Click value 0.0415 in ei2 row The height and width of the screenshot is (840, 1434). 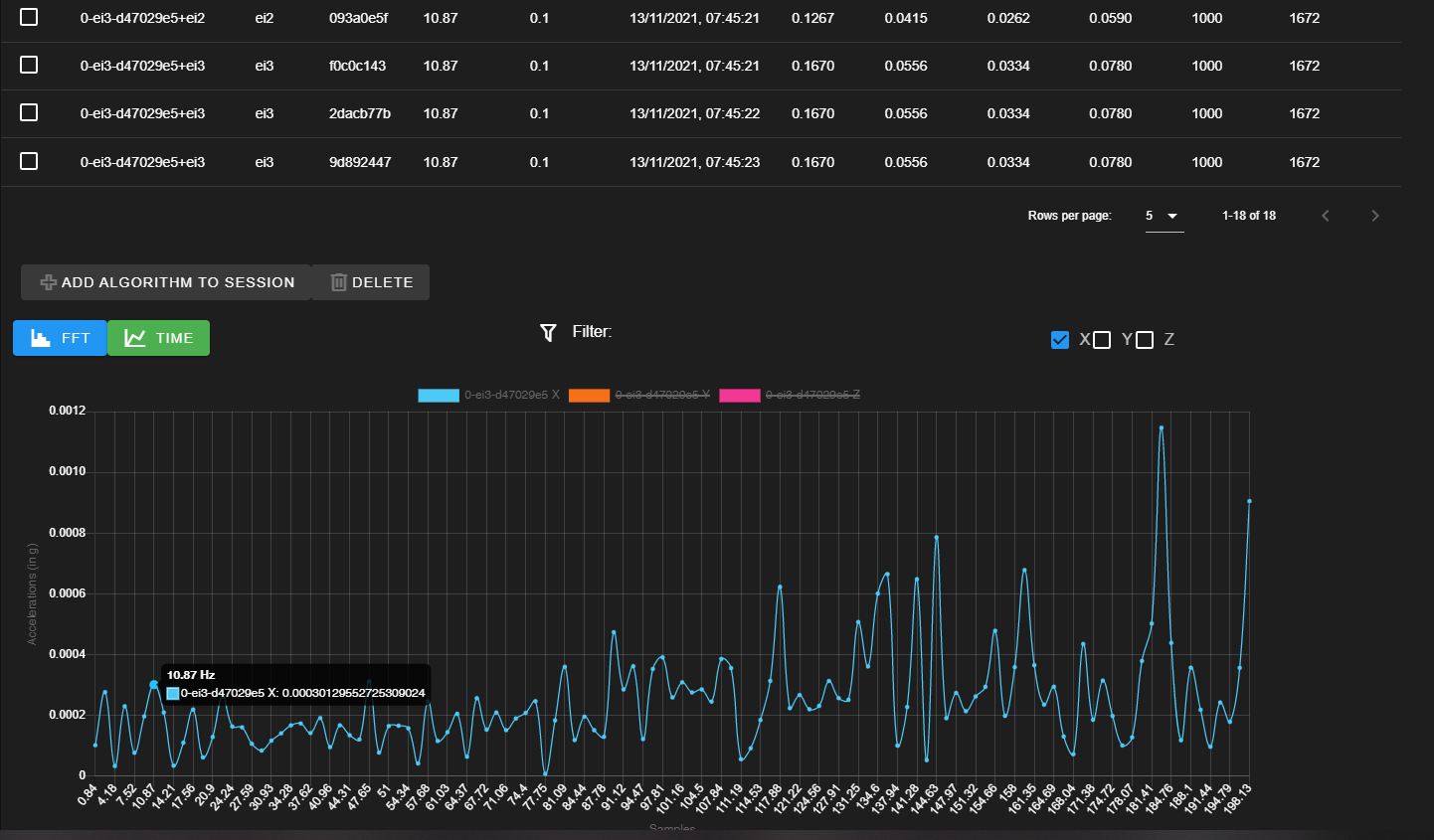point(906,18)
